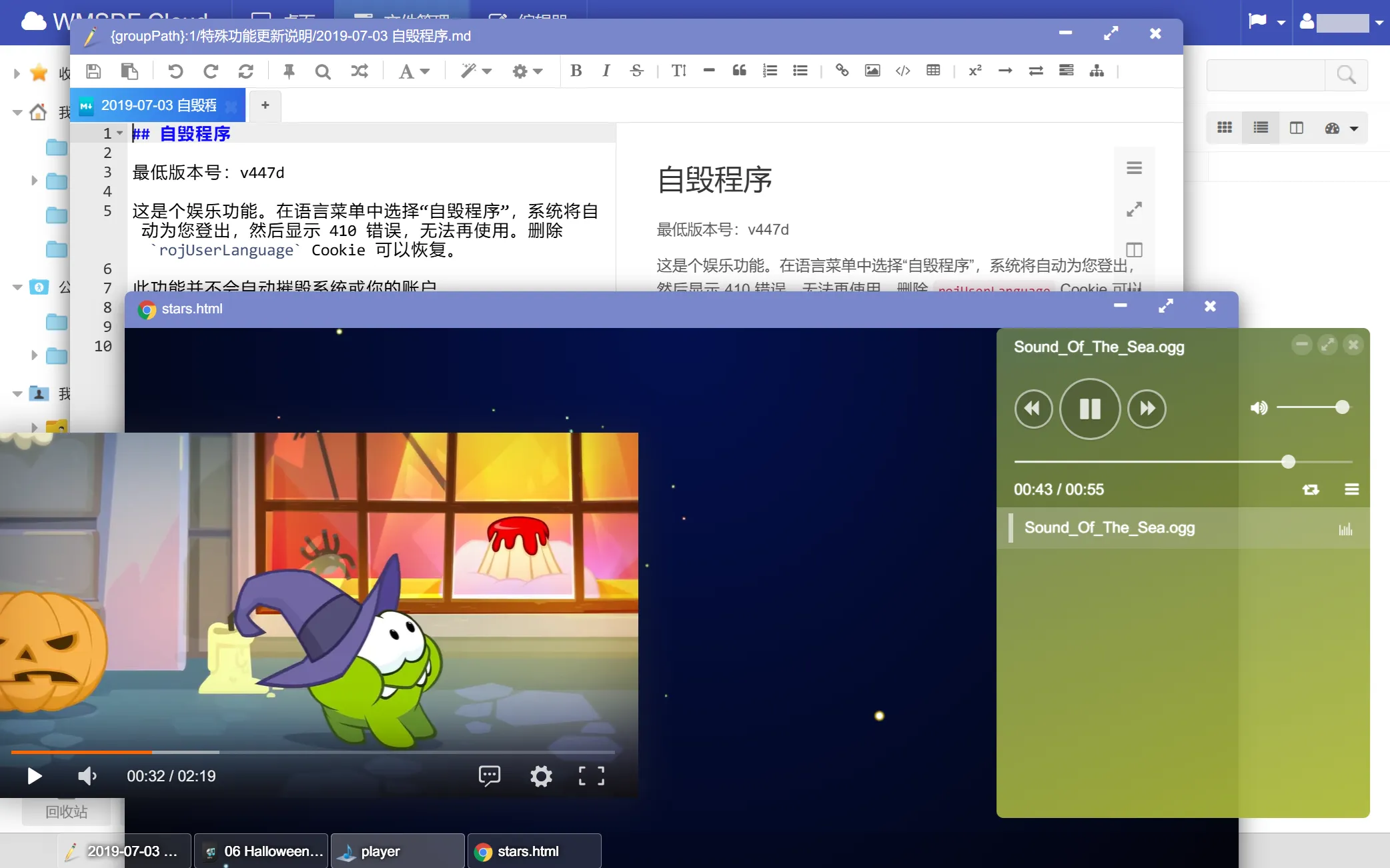Apply bold formatting
Screen dimensions: 1390x868
[x=576, y=71]
